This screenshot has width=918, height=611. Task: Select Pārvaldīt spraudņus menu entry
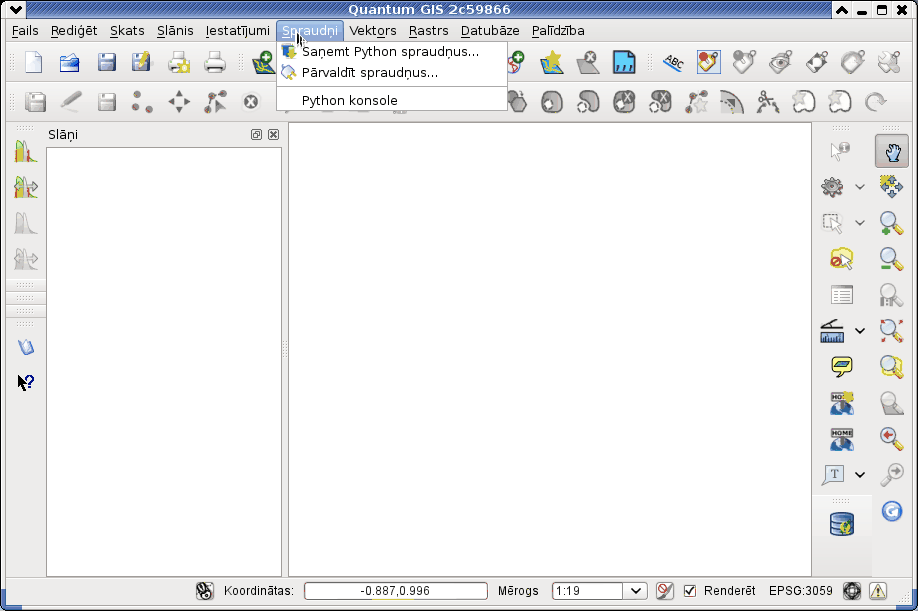point(392,73)
